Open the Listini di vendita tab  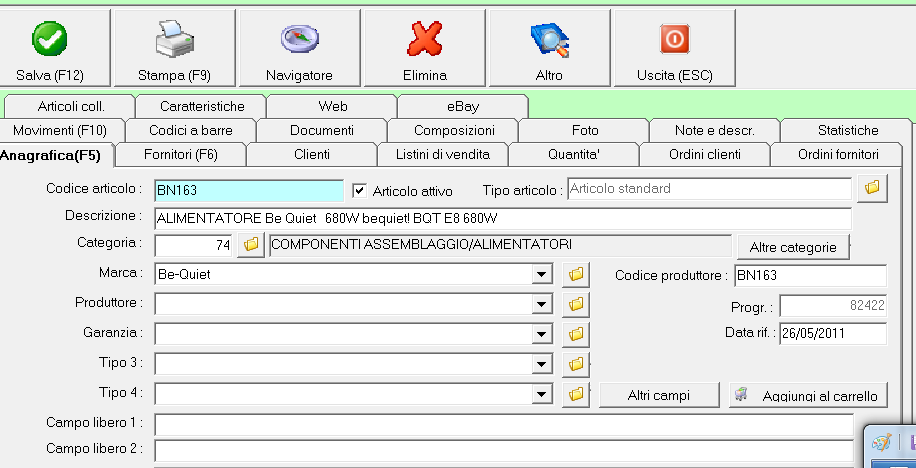[443, 155]
